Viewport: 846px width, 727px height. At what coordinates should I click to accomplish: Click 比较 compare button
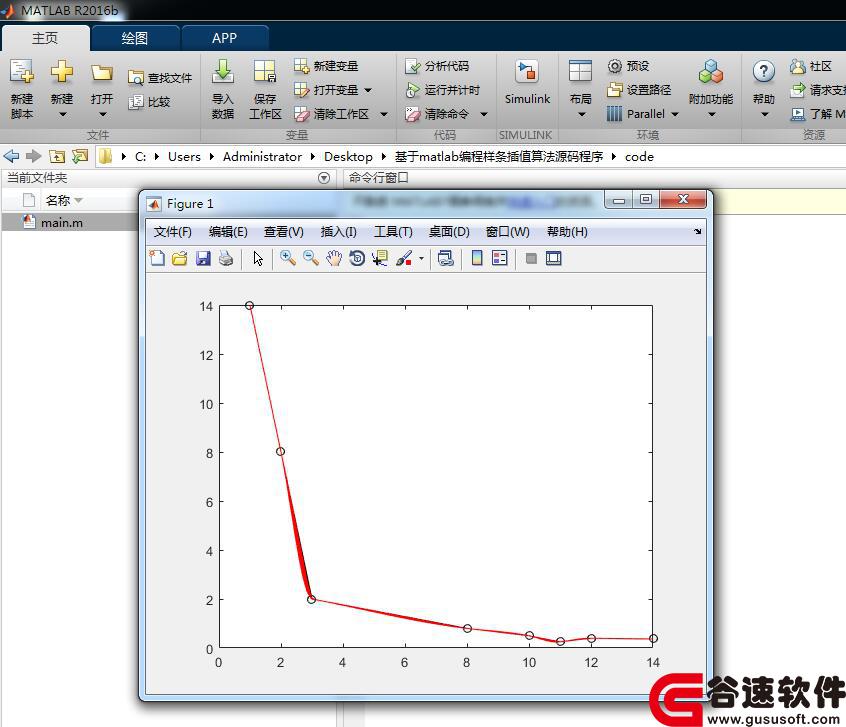click(x=149, y=101)
